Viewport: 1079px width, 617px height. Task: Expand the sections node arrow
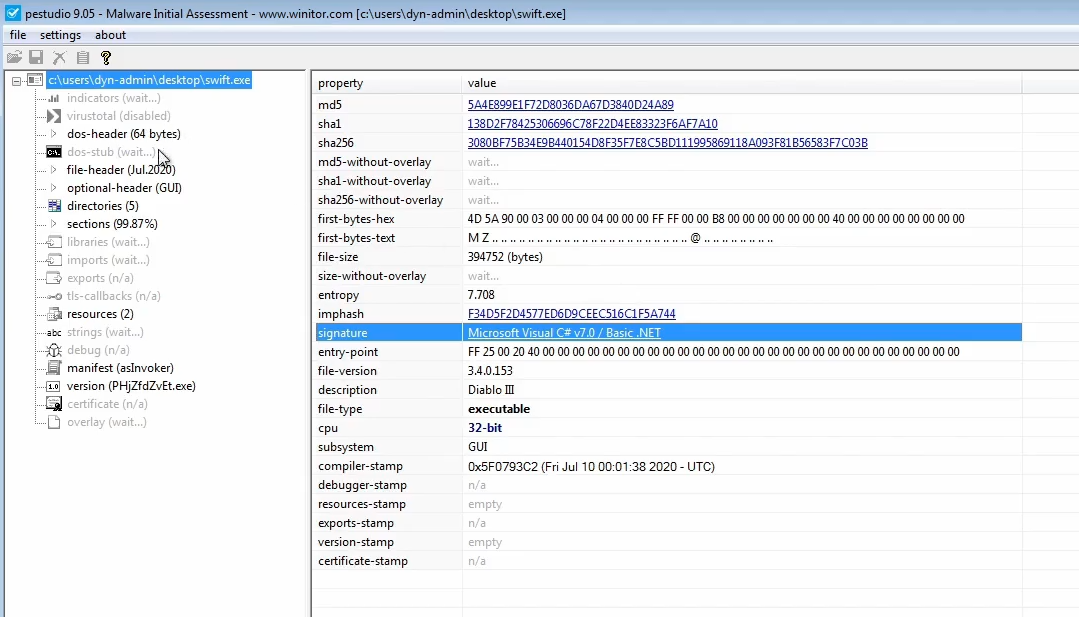(54, 224)
